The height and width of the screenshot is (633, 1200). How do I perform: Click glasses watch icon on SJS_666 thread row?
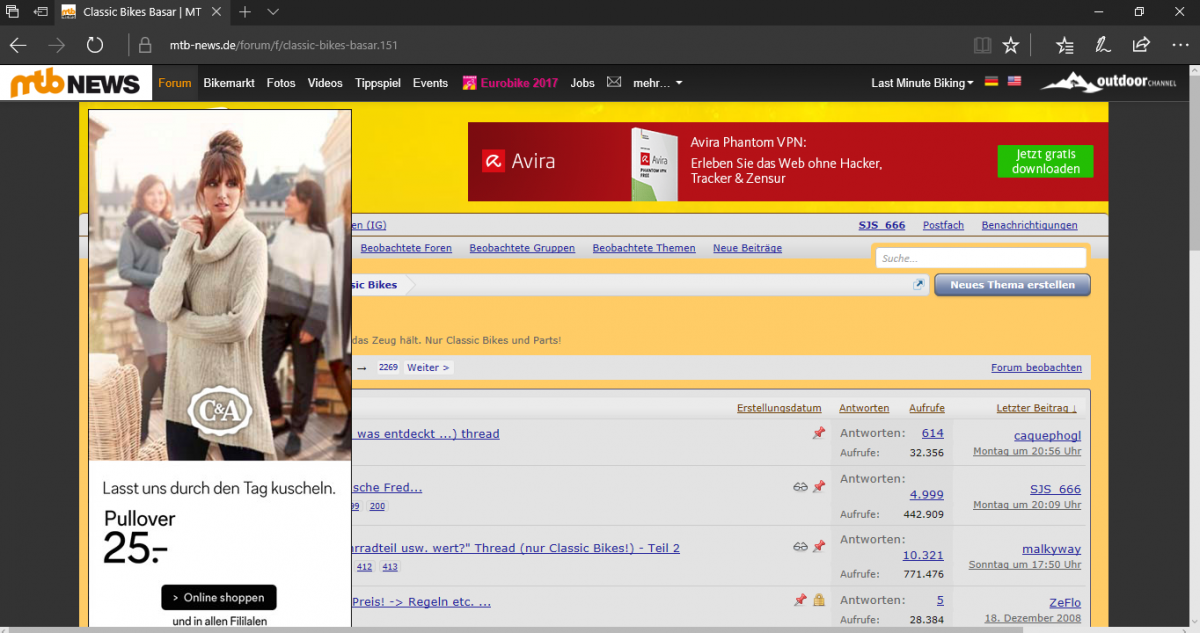point(800,487)
